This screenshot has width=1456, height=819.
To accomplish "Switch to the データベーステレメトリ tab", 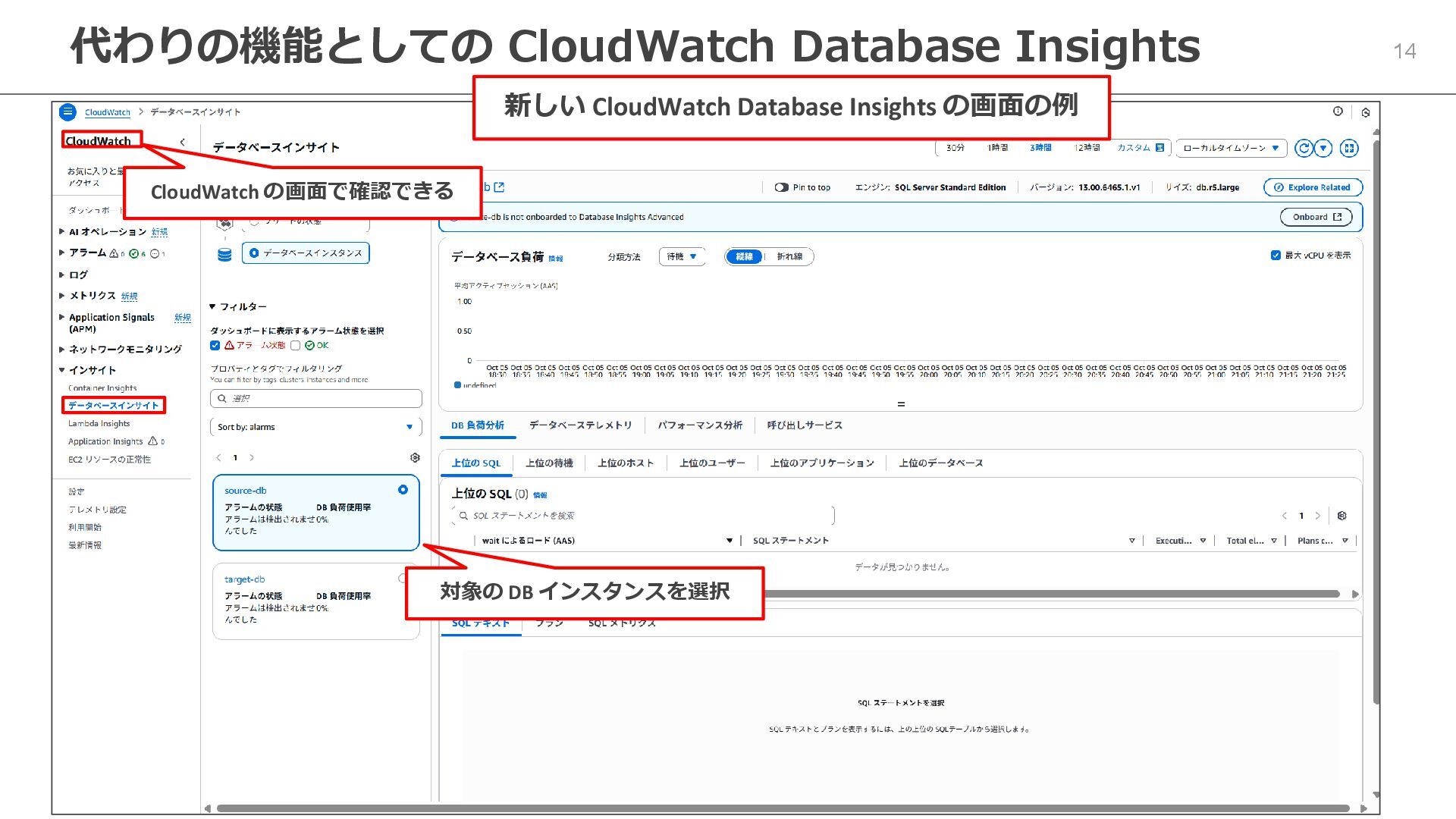I will [580, 425].
